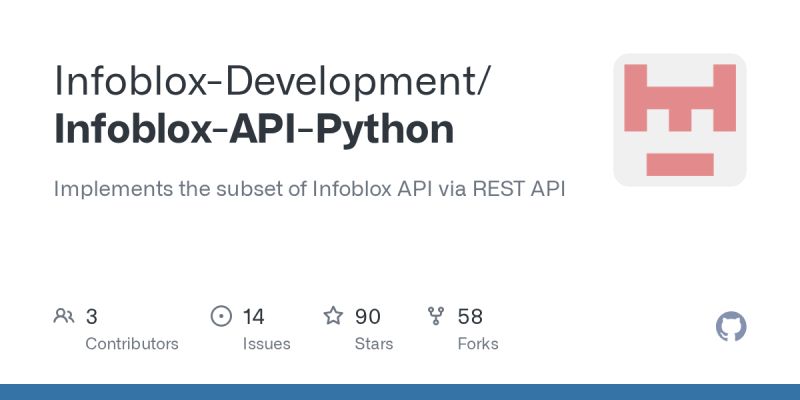Screen dimensions: 800x400
Task: Click the star count 90
Action: 368,317
